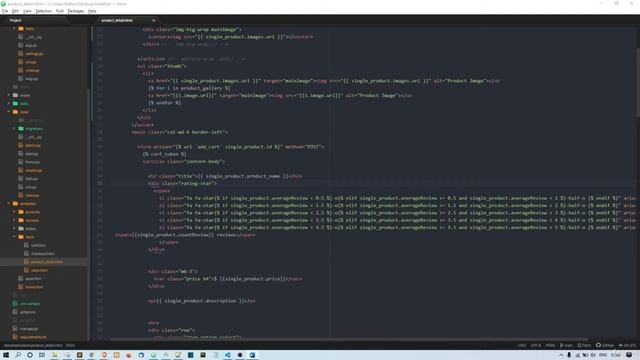Click the .gitignore file icon
The width and height of the screenshot is (640, 360).
point(15,312)
